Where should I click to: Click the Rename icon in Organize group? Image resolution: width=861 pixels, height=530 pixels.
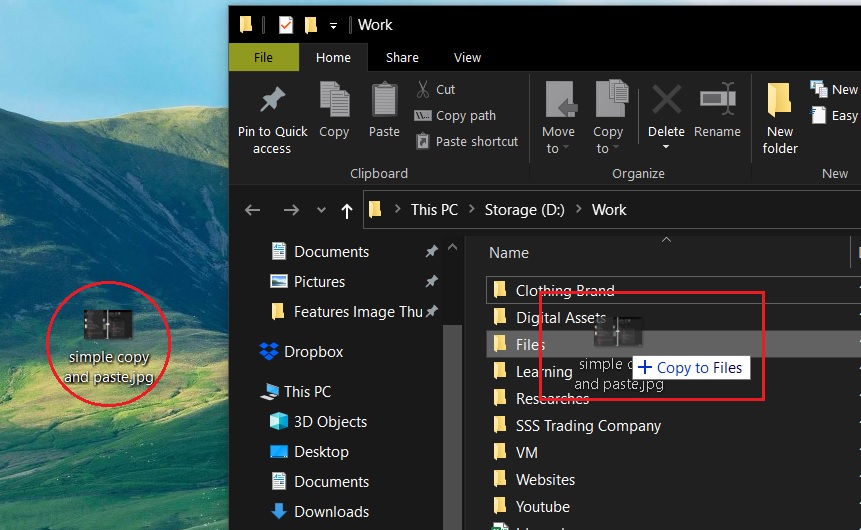(717, 101)
